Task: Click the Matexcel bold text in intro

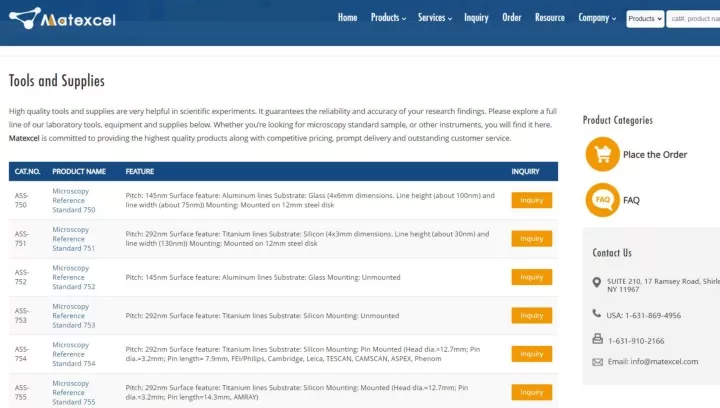Action: point(24,138)
